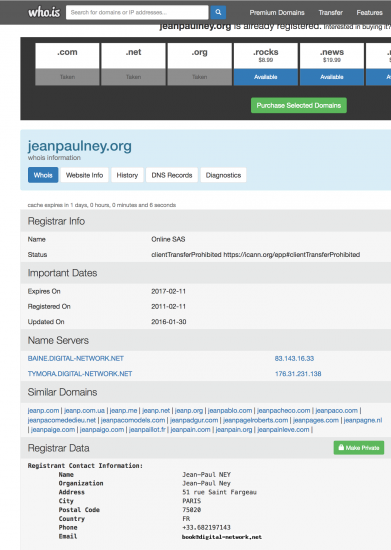The width and height of the screenshot is (391, 550).
Task: Open IP address 83.143.16.33 link
Action: [x=294, y=358]
